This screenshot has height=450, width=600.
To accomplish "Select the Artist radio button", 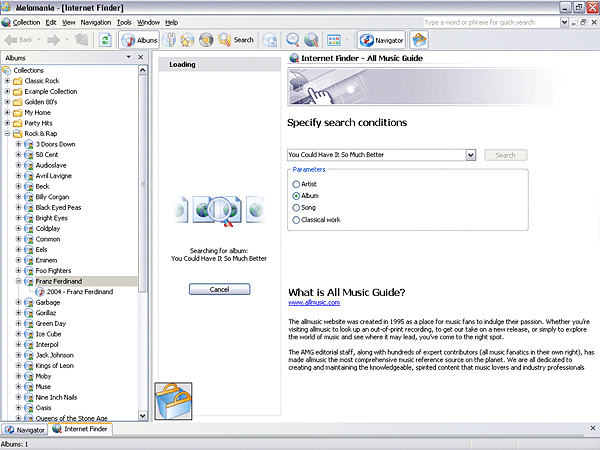I will click(x=296, y=184).
